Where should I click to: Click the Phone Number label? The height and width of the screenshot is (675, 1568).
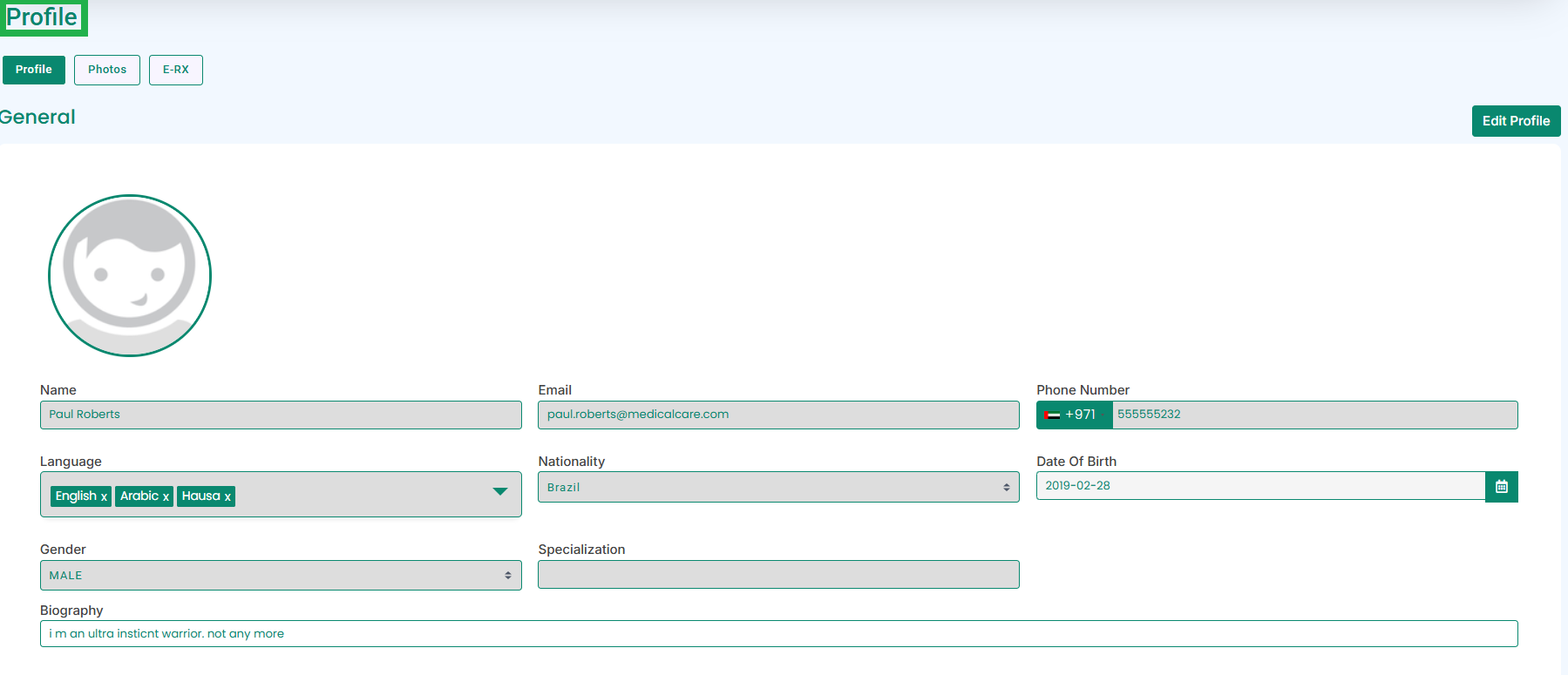[1083, 390]
